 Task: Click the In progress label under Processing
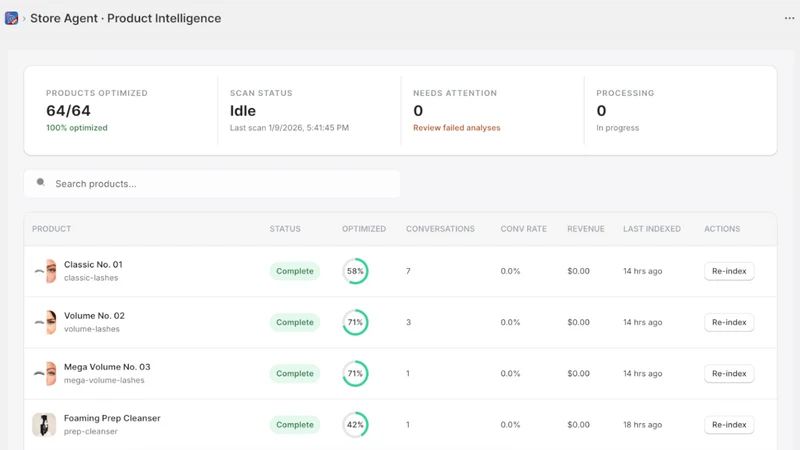(617, 128)
